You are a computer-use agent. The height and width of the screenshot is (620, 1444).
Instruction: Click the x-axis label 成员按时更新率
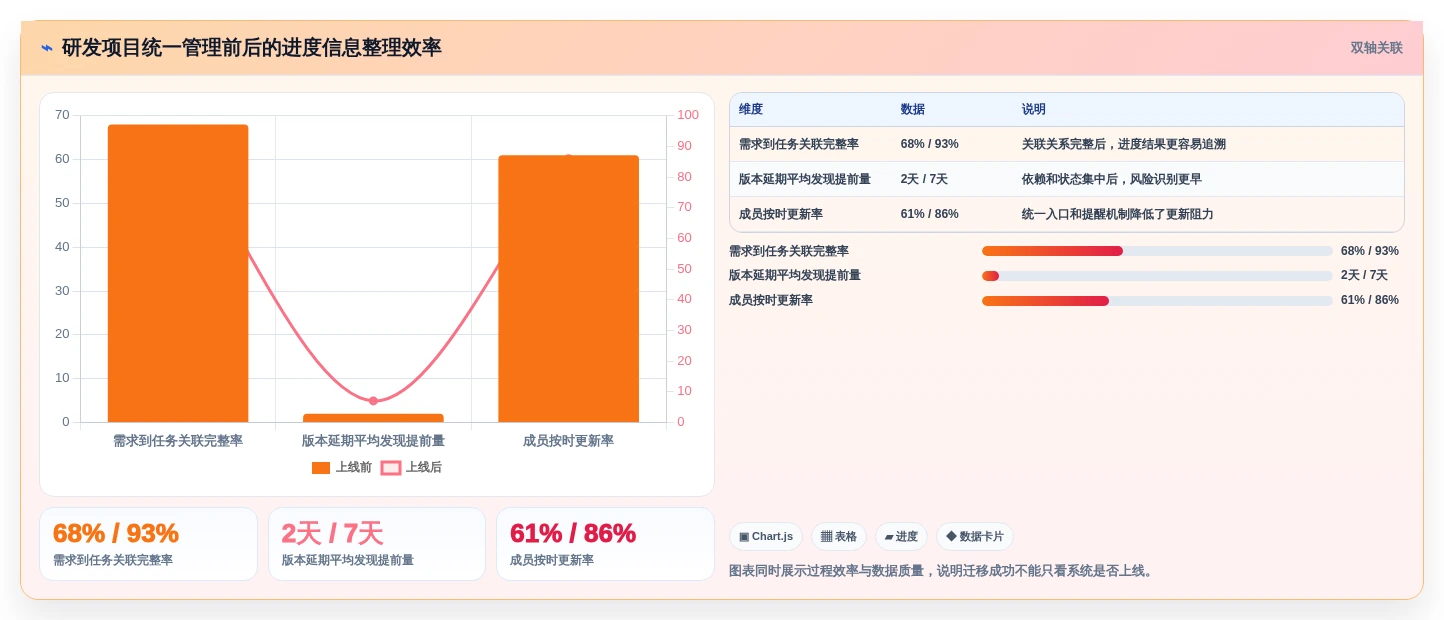(x=568, y=441)
